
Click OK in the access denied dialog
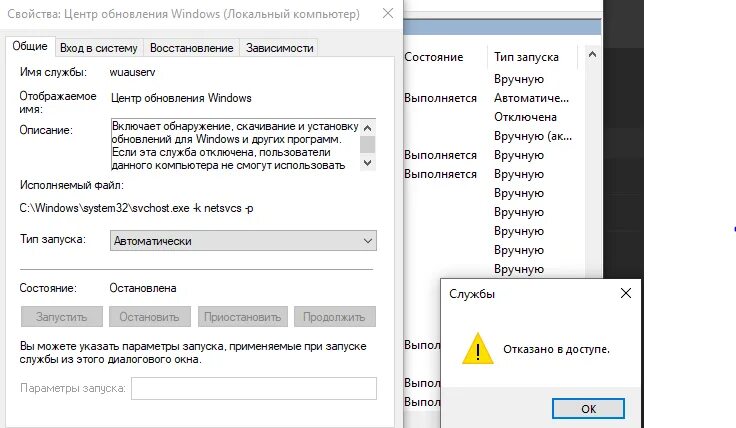[588, 409]
